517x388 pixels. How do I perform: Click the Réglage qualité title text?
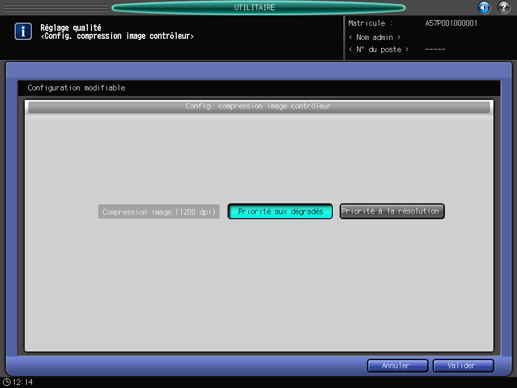pos(71,28)
